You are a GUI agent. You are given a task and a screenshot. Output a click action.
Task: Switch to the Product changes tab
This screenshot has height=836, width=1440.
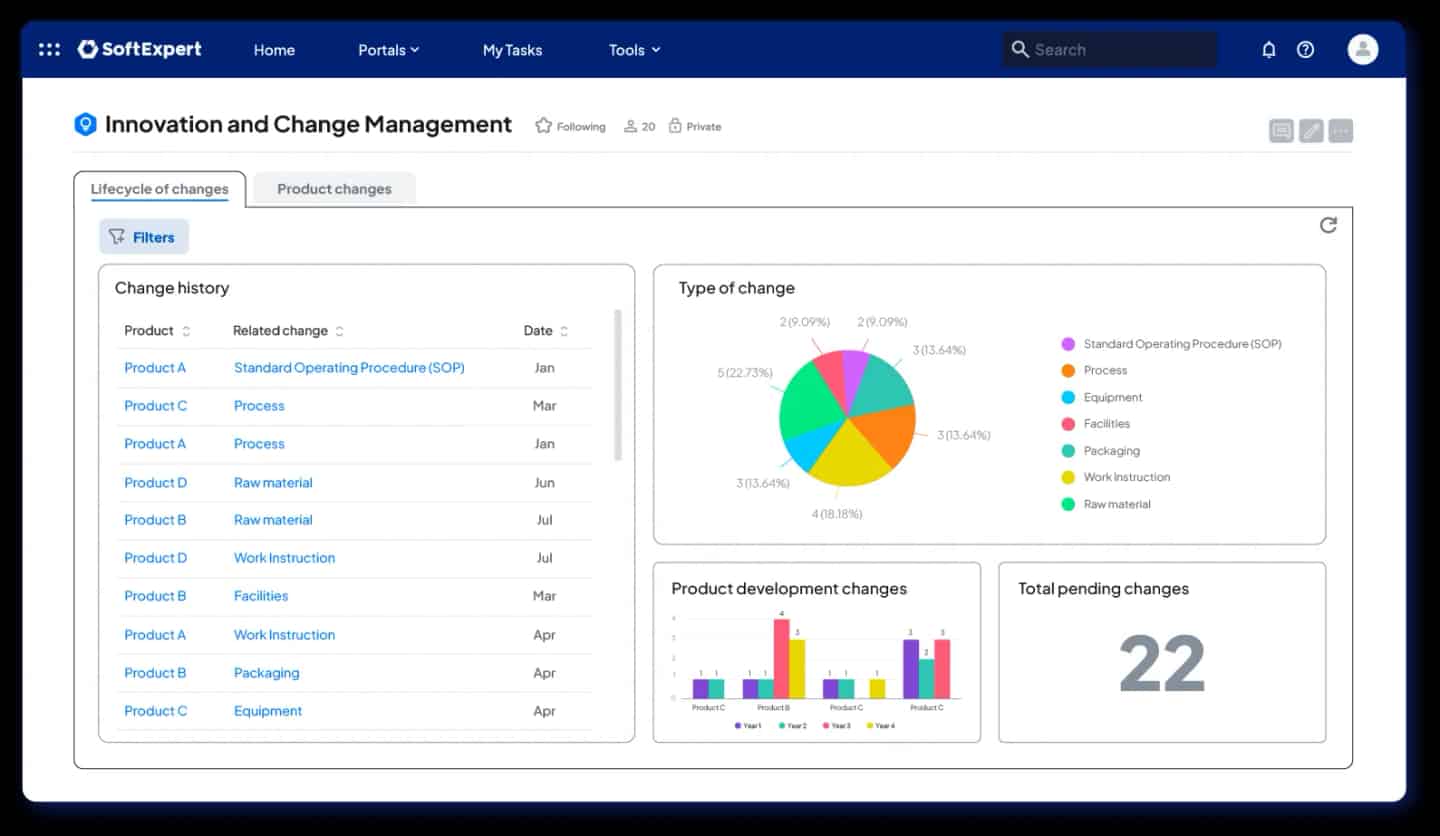[x=334, y=189]
